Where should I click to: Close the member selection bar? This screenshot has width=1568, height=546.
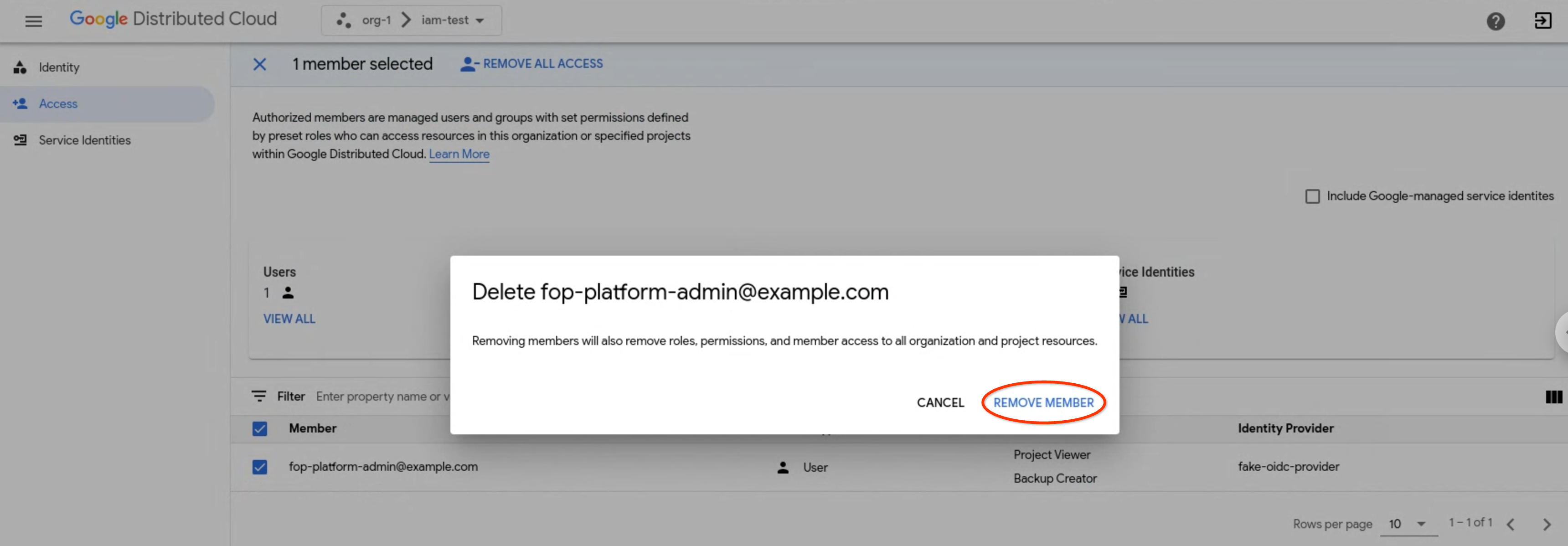[259, 64]
